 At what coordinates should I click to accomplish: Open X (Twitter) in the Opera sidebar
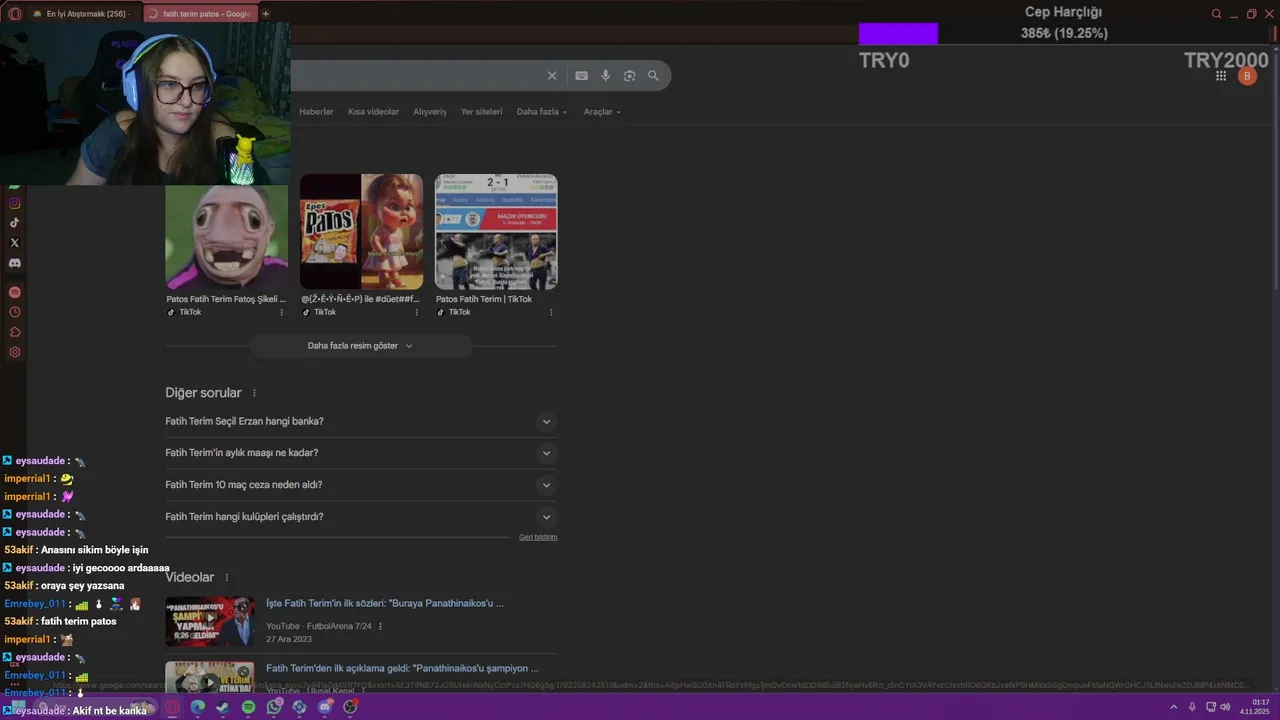[x=14, y=243]
